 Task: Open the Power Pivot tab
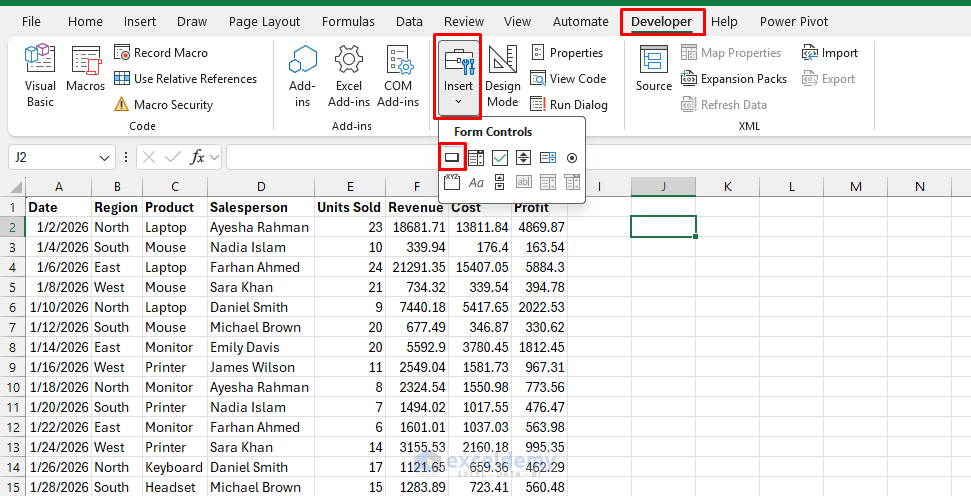point(794,22)
